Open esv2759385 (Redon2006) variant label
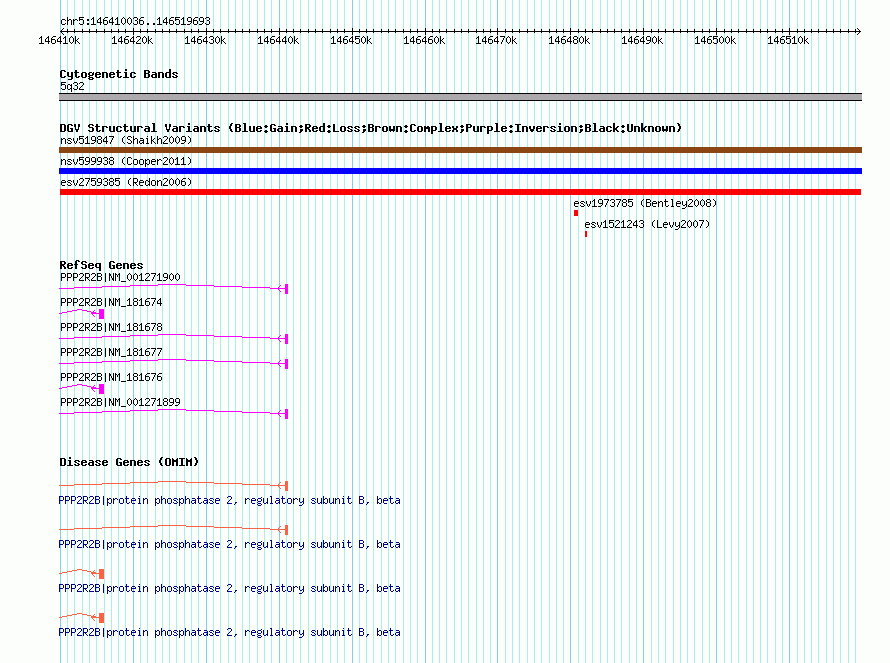890x663 pixels. coord(126,182)
